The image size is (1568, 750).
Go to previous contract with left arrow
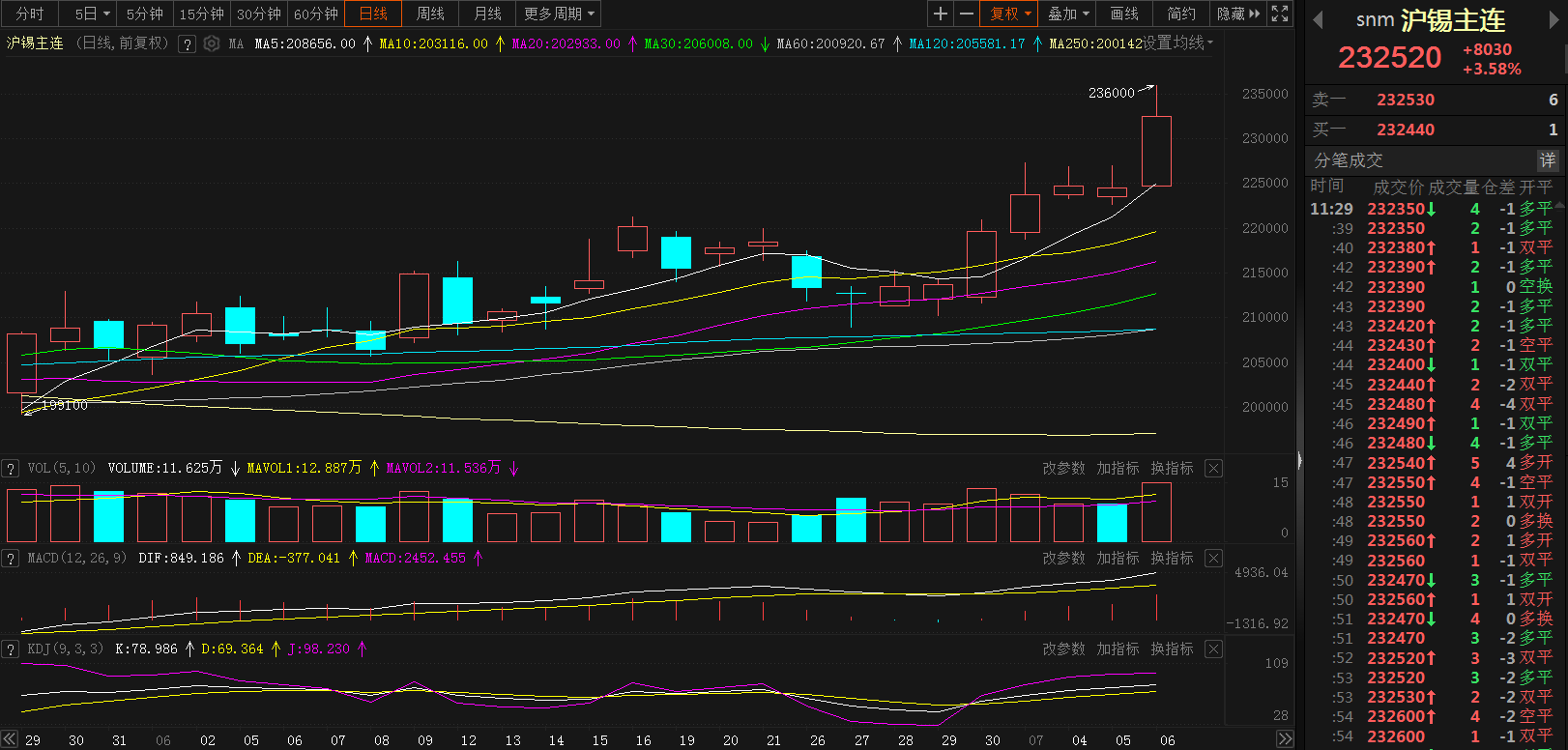[1317, 20]
